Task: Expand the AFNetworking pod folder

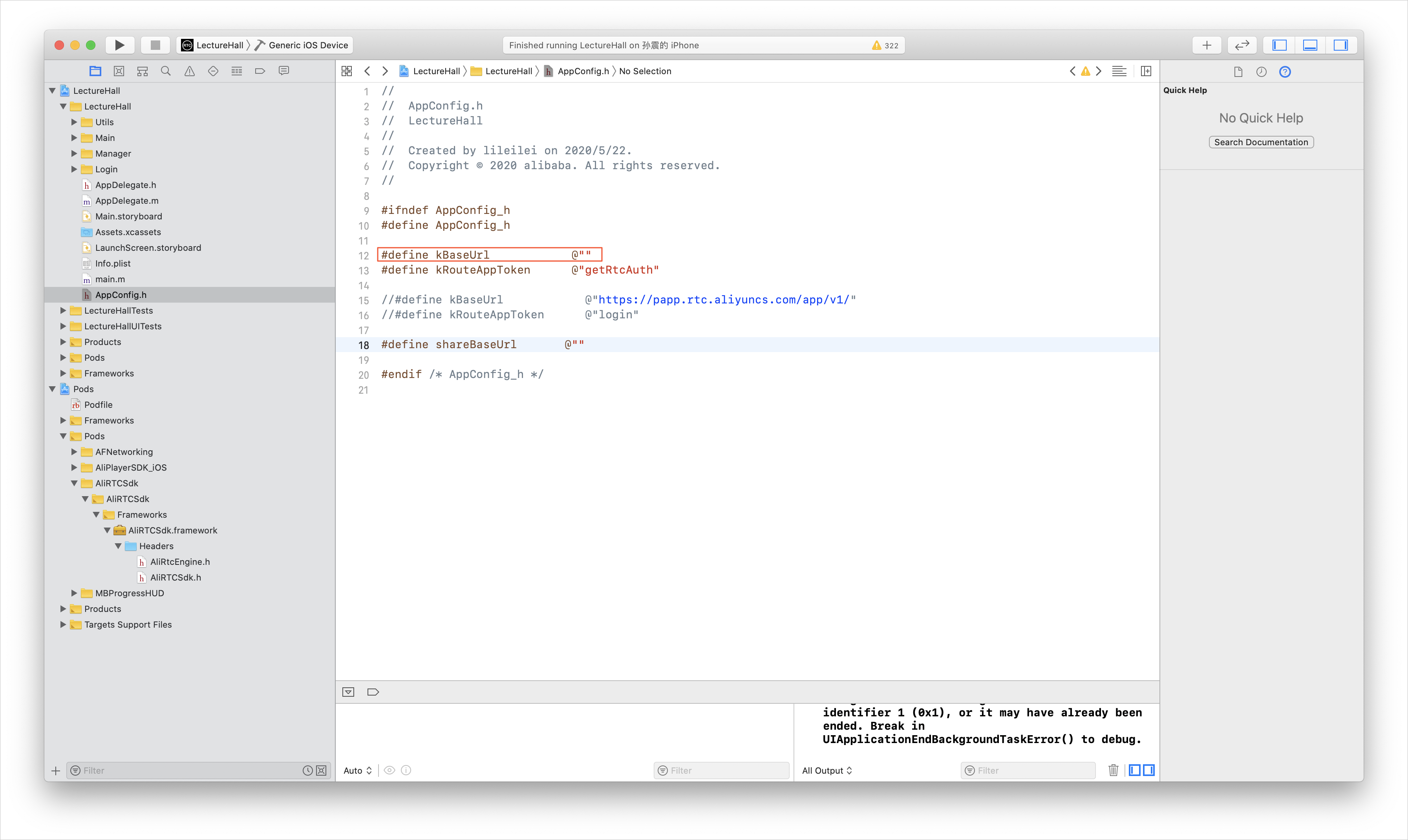Action: tap(74, 452)
